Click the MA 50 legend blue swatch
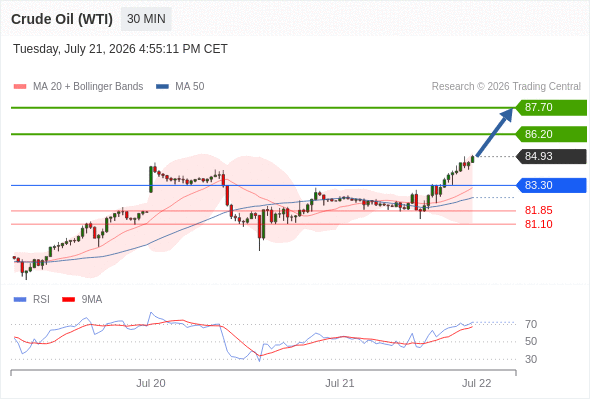The height and width of the screenshot is (400, 590). click(162, 87)
